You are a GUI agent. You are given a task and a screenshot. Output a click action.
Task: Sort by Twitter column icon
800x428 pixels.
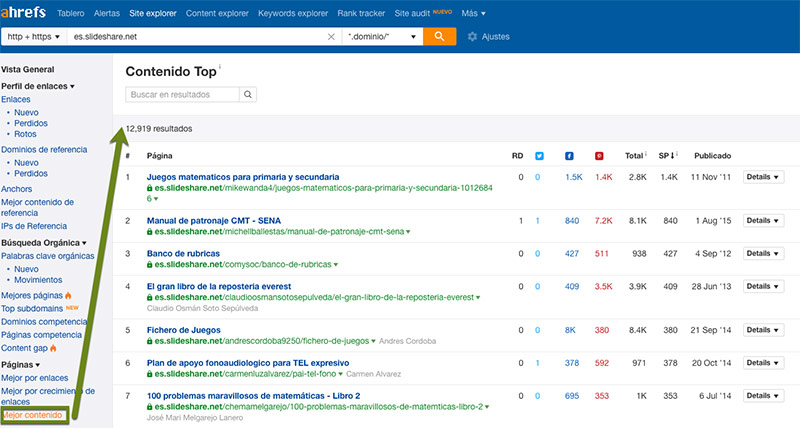click(x=539, y=156)
